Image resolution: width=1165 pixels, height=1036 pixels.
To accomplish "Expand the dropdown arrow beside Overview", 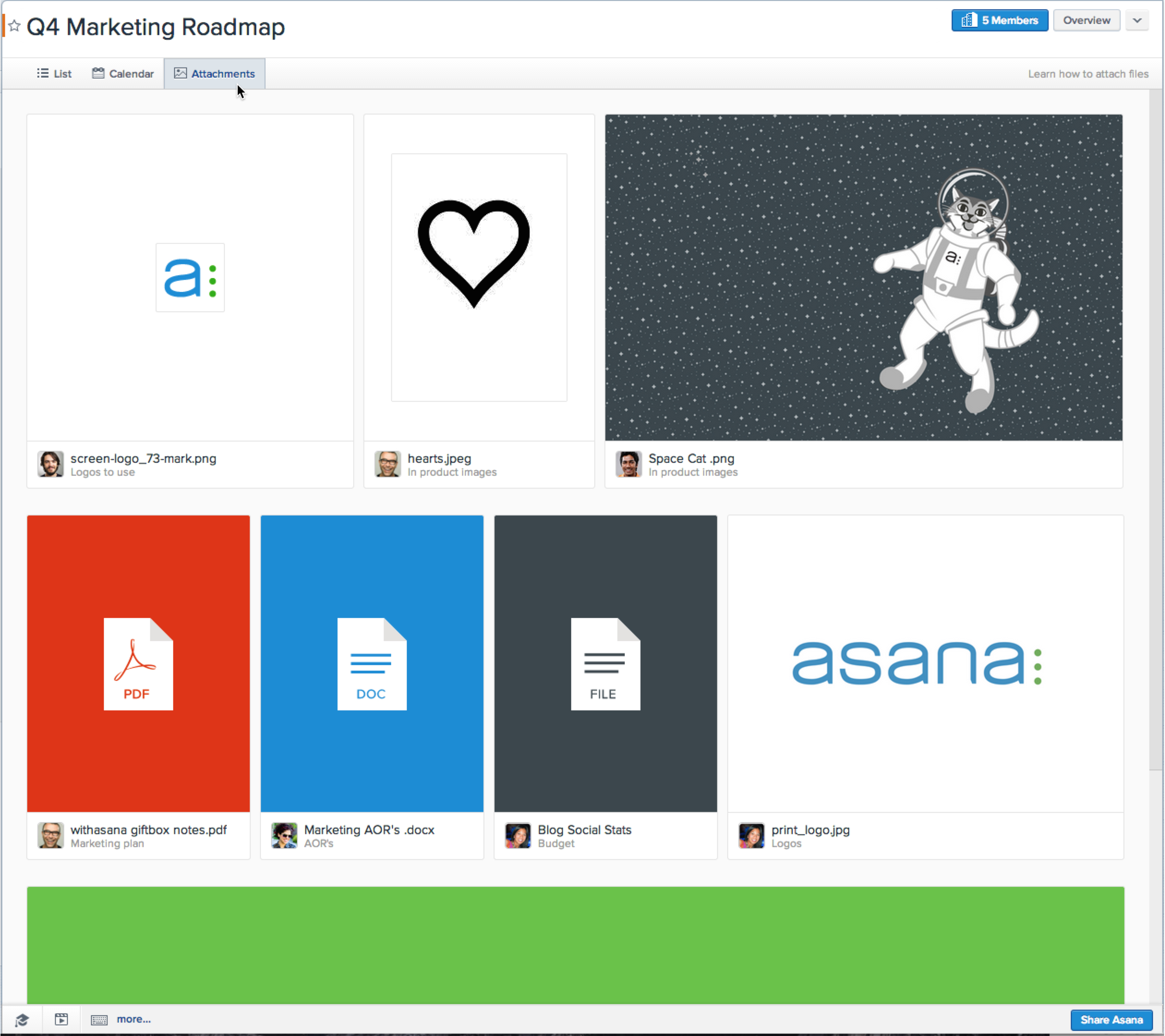I will click(1137, 20).
